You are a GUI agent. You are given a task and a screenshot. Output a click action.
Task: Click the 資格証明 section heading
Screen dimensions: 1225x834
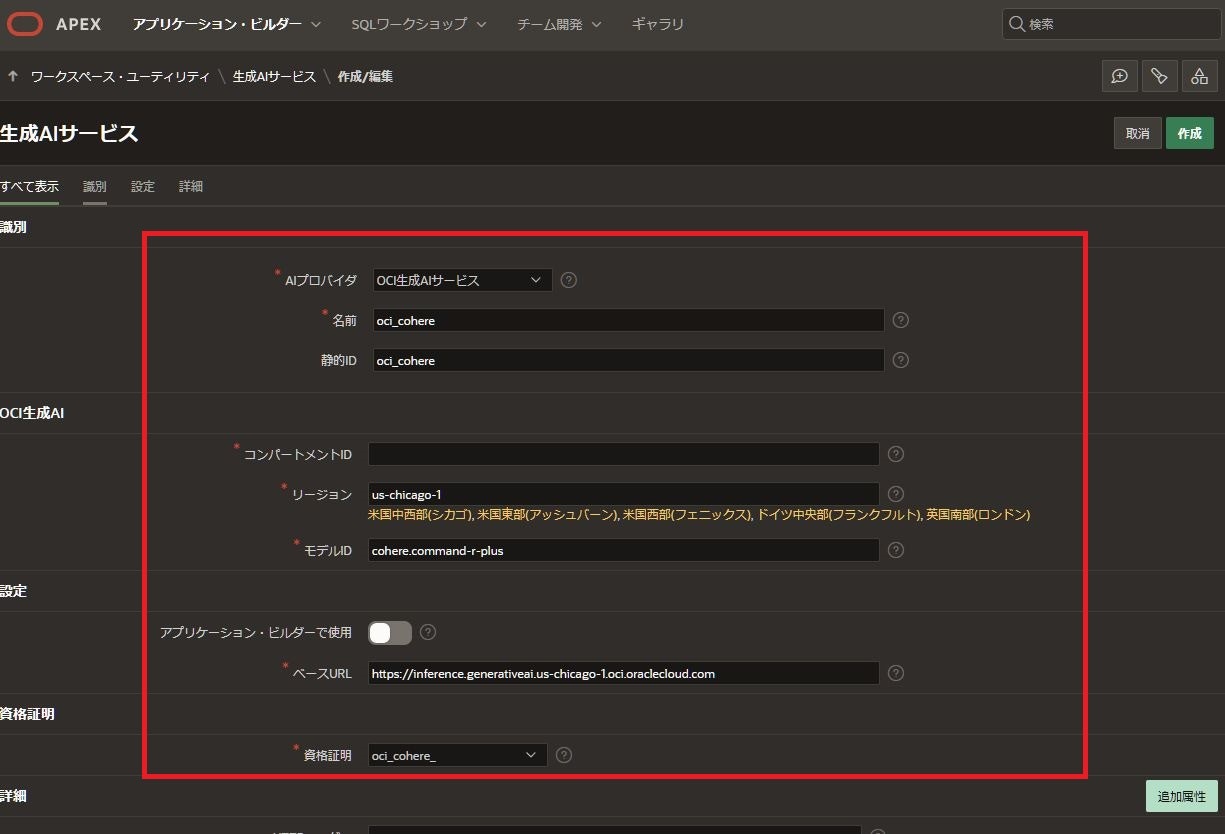point(27,714)
